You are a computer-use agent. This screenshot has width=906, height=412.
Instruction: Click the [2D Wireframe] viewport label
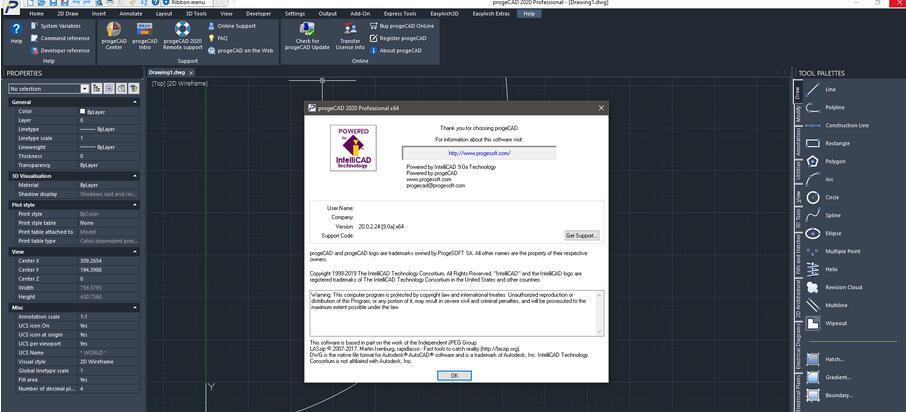tap(187, 84)
